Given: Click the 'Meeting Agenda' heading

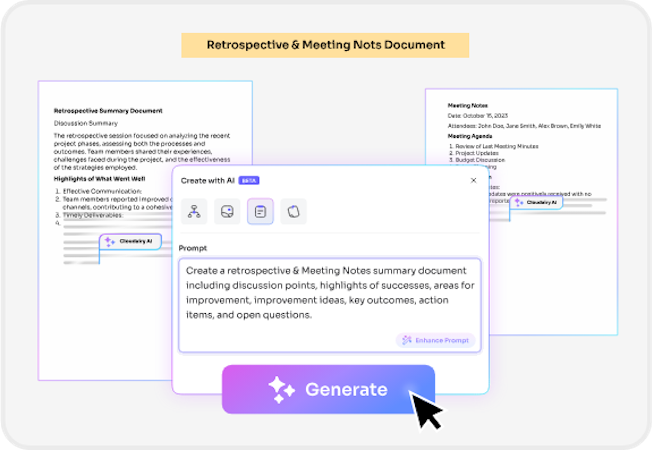Looking at the screenshot, I should (470, 136).
